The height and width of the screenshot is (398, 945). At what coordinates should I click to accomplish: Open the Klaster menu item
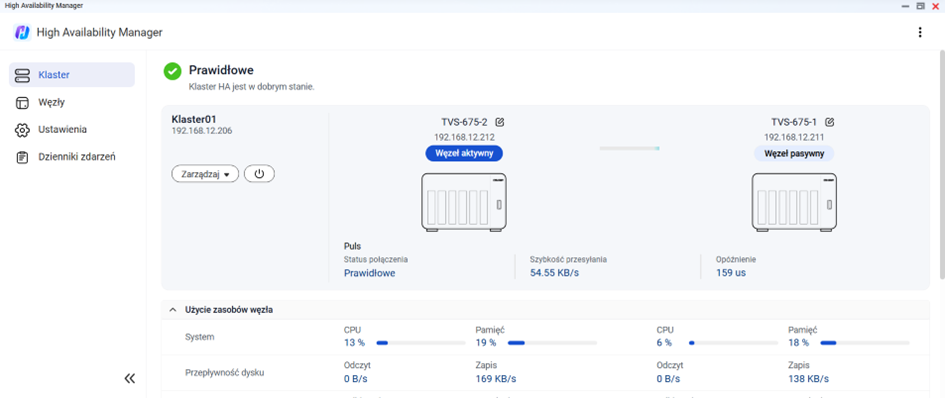72,75
